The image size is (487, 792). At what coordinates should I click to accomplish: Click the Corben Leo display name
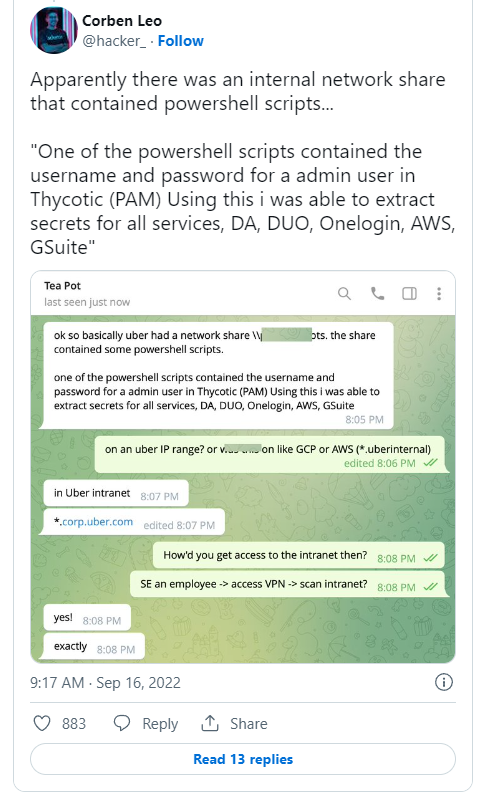122,21
